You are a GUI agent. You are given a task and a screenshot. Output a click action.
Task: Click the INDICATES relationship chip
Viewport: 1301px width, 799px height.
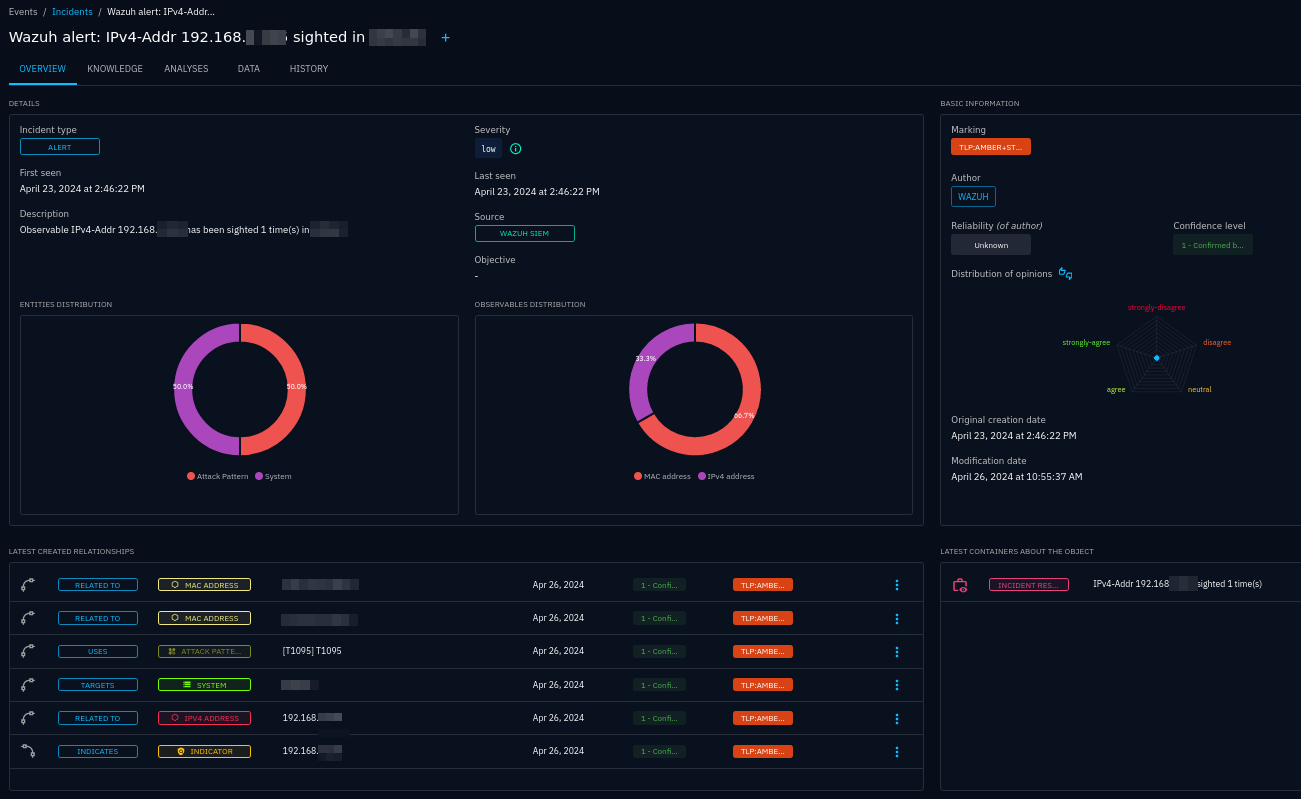point(98,751)
